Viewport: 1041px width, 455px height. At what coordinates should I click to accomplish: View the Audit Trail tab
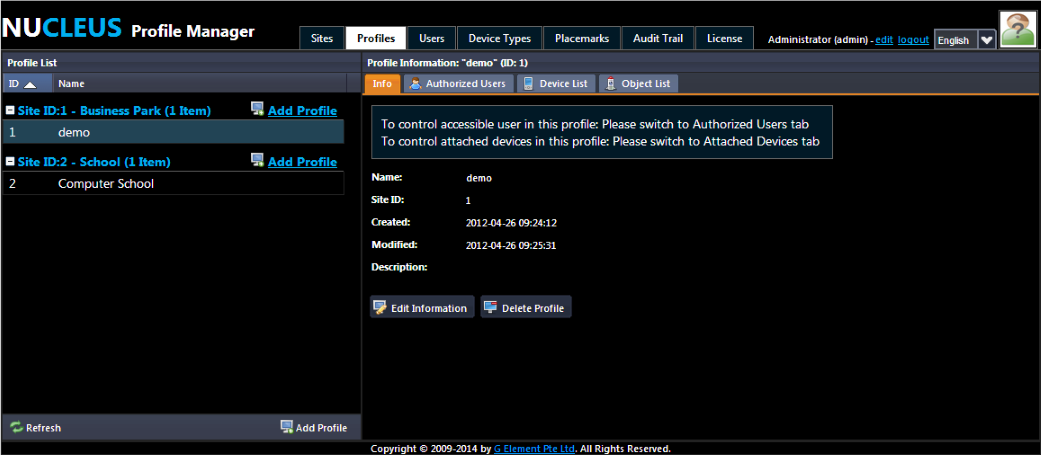(657, 39)
